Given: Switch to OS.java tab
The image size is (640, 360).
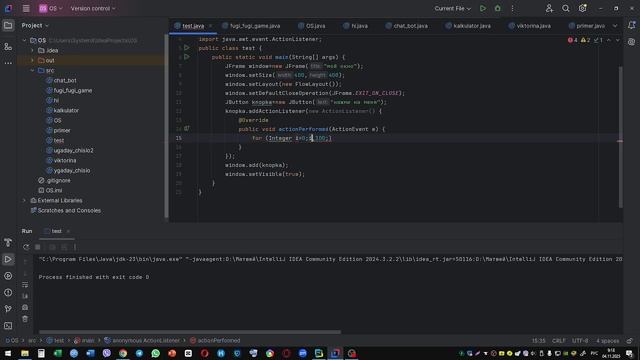Looking at the screenshot, I should (x=311, y=26).
